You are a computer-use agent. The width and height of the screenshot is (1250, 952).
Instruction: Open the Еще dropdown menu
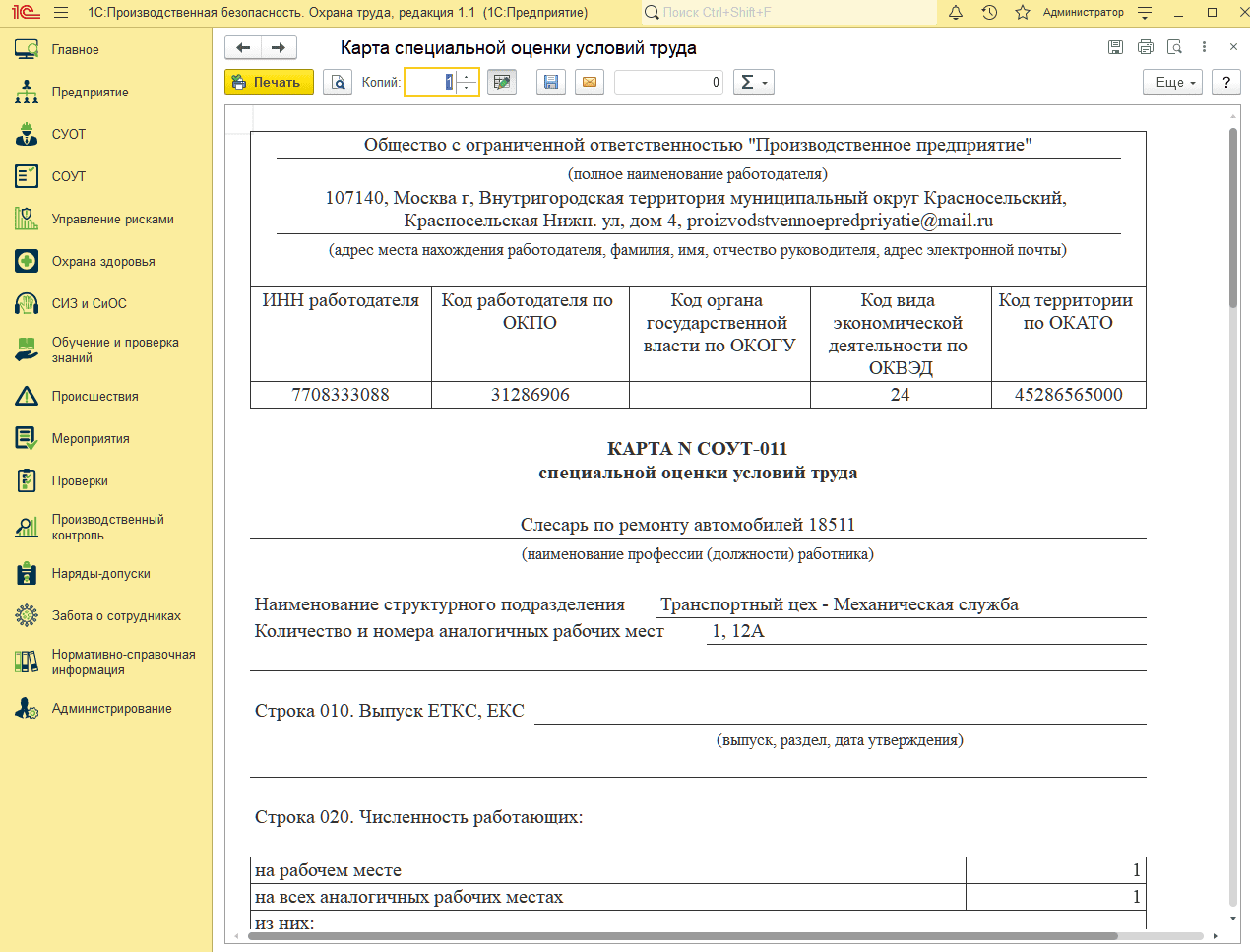pos(1173,82)
